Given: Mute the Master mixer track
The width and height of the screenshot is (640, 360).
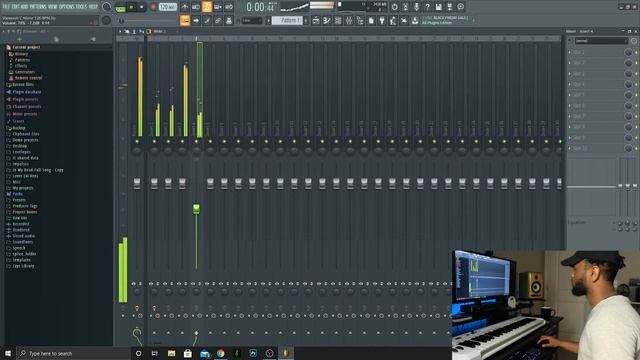Looking at the screenshot, I should pyautogui.click(x=137, y=142).
